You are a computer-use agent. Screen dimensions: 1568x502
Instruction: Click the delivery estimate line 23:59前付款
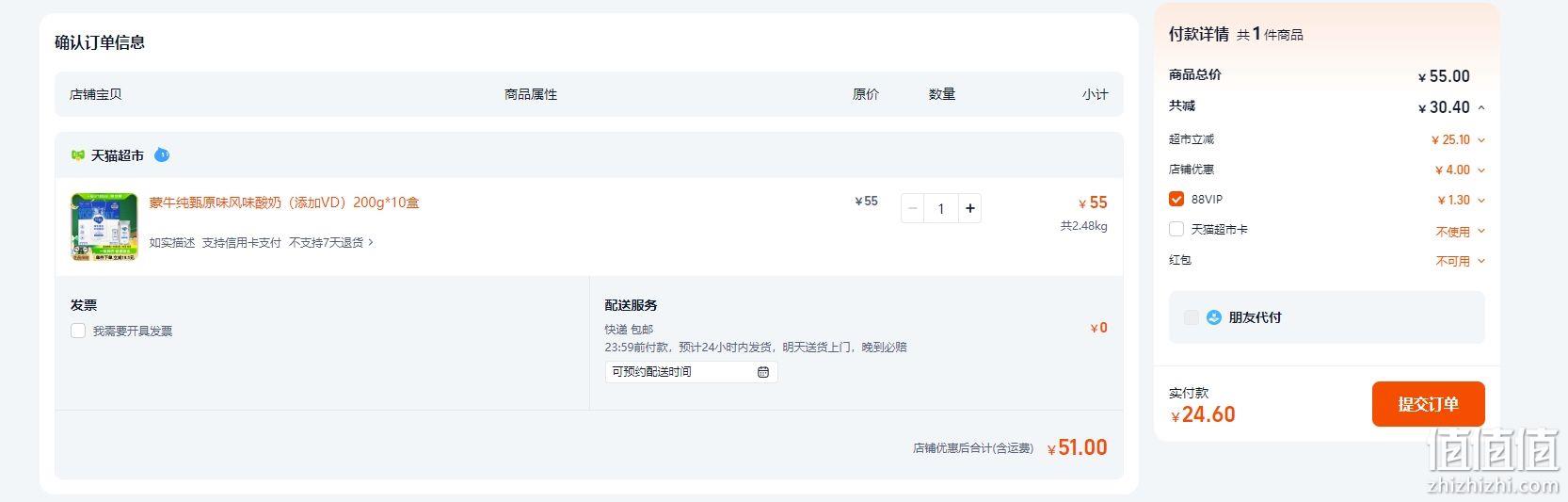756,347
